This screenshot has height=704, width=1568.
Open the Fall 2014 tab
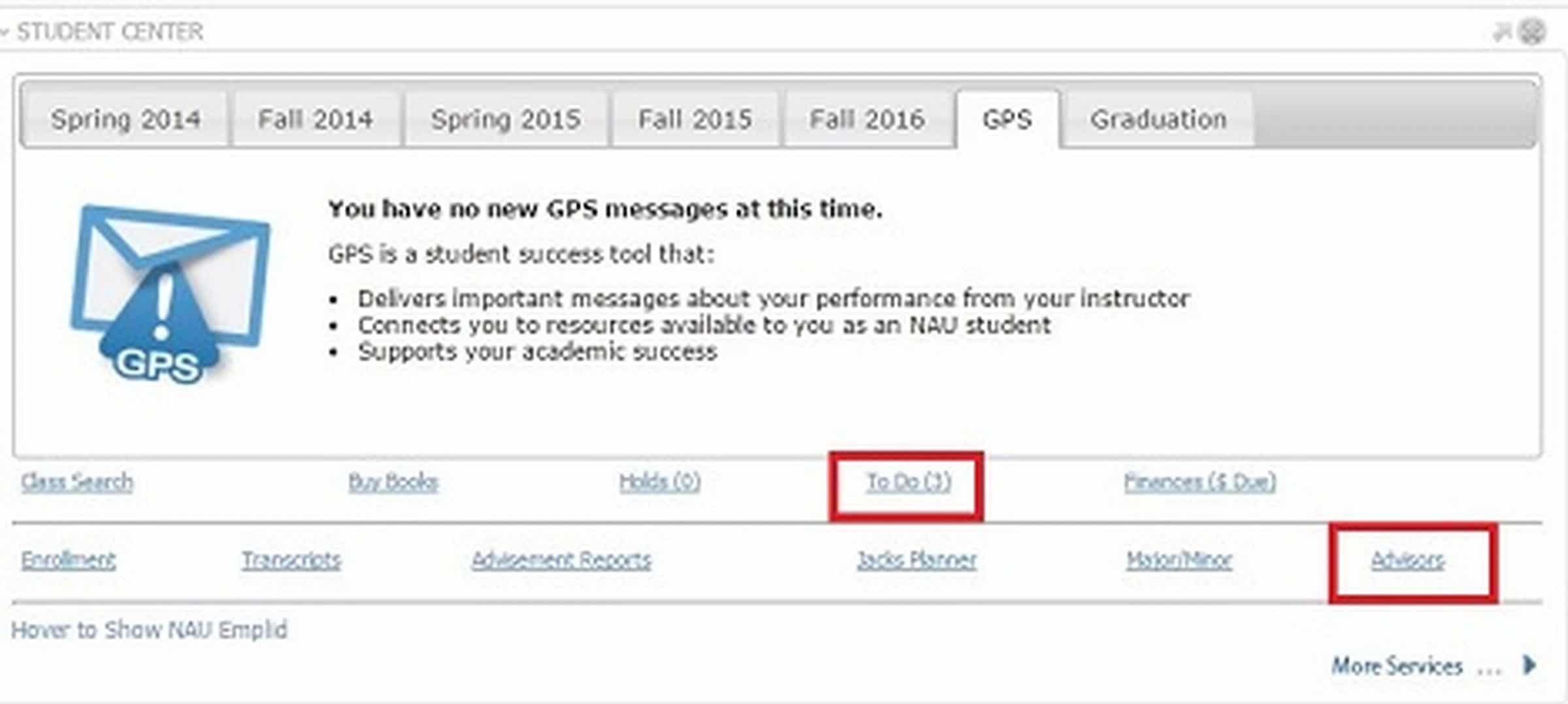[x=316, y=120]
